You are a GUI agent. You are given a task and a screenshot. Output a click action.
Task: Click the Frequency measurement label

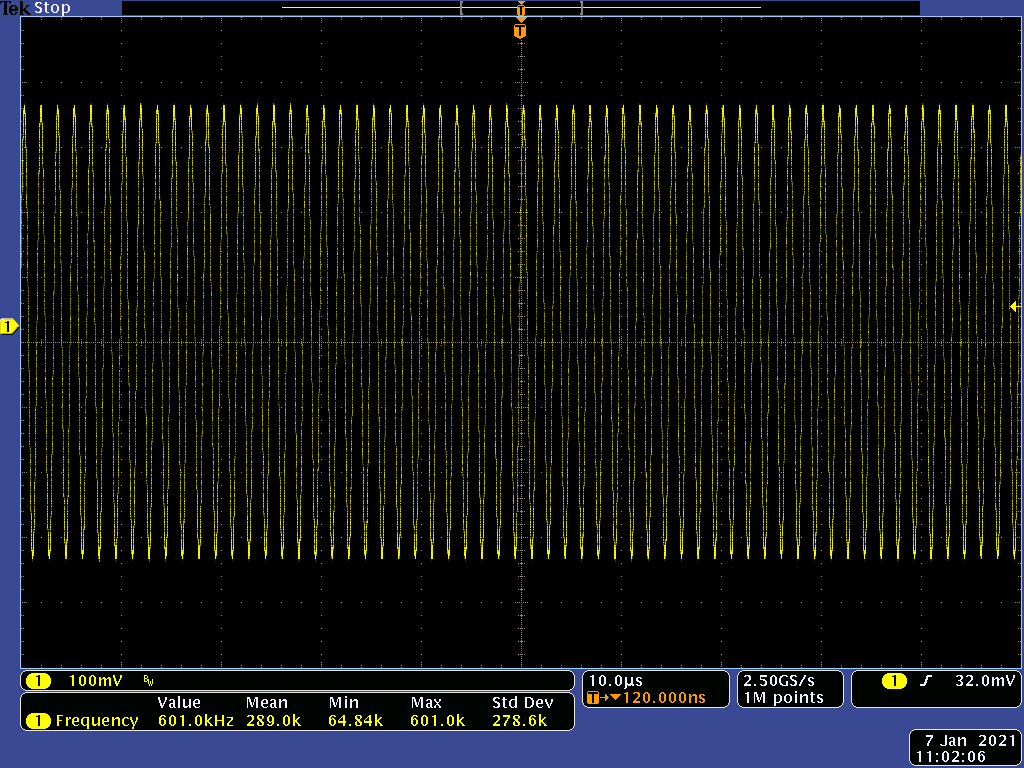pos(96,720)
